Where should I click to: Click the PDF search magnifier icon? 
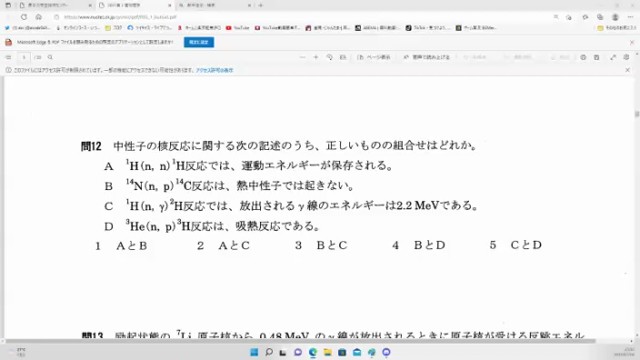[x=50, y=58]
